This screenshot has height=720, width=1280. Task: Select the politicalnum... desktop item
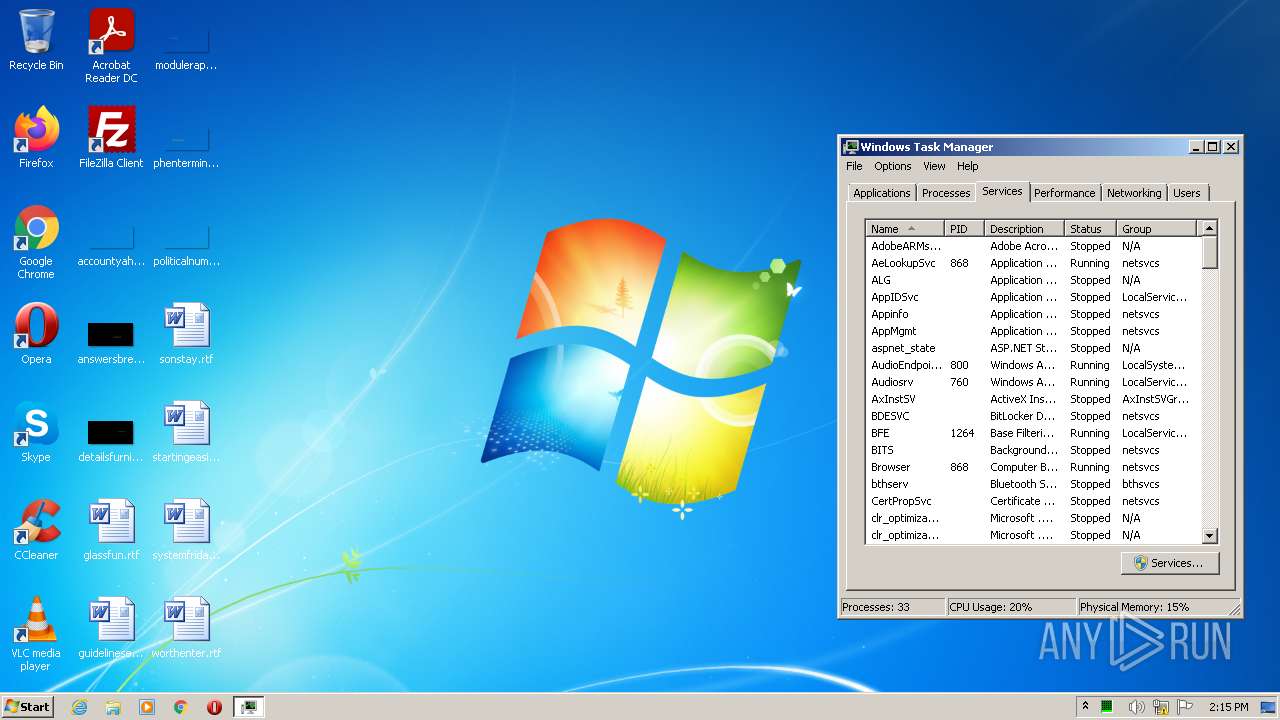coord(186,244)
